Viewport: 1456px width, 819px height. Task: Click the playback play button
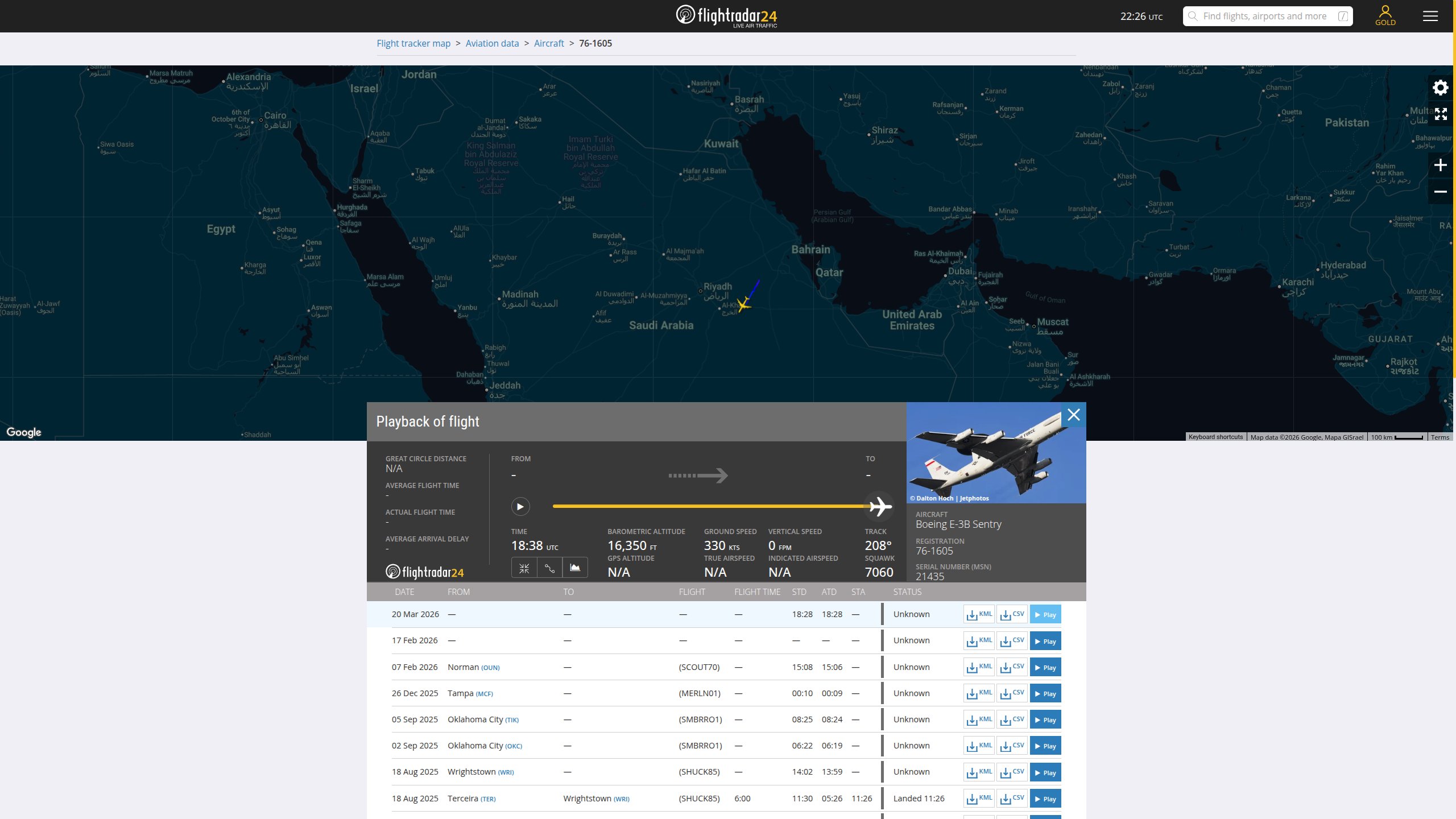(520, 506)
